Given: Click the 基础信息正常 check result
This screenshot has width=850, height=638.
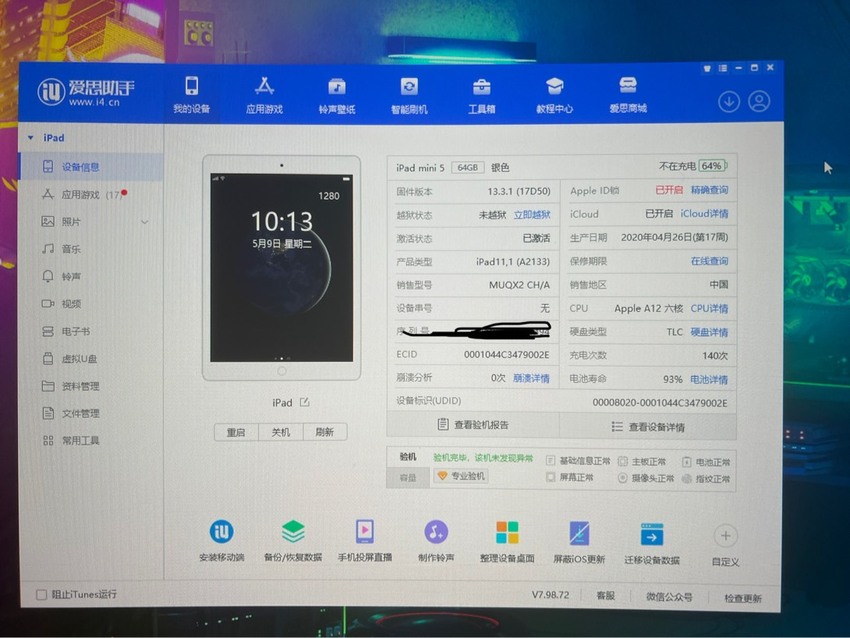Looking at the screenshot, I should pos(578,461).
